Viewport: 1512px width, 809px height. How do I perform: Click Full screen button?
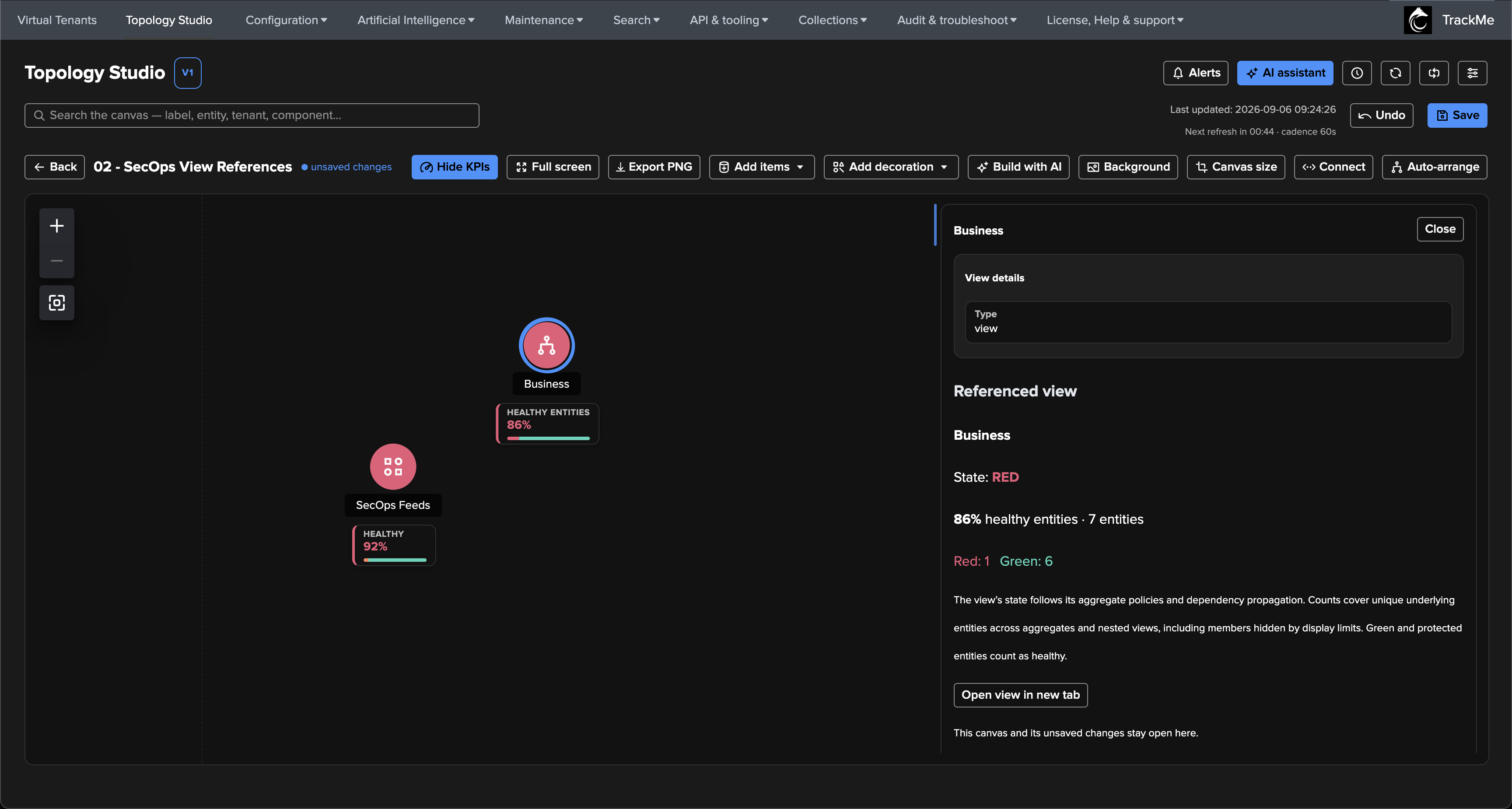pyautogui.click(x=552, y=167)
